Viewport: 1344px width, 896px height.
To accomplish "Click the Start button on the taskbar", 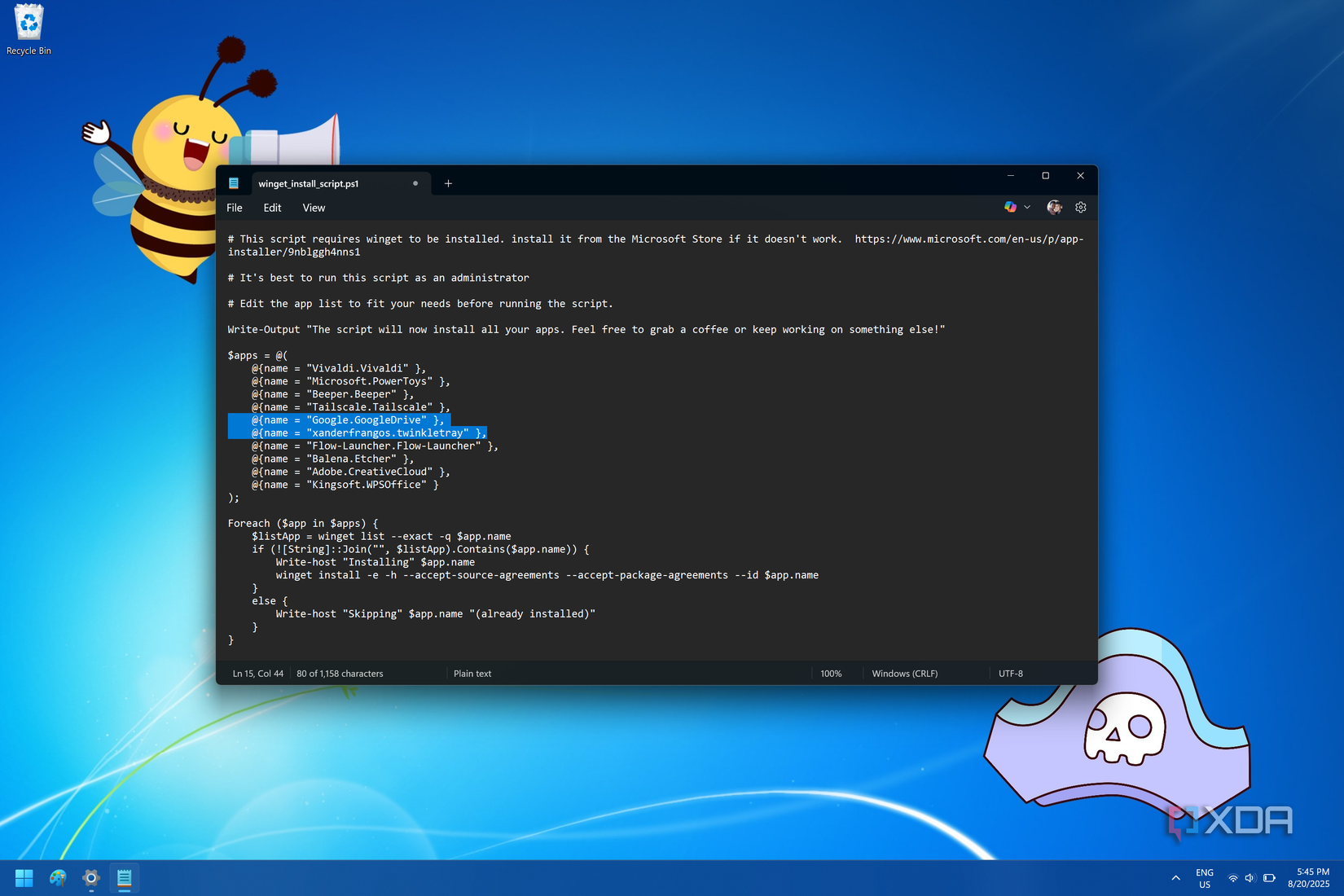I will pyautogui.click(x=24, y=878).
